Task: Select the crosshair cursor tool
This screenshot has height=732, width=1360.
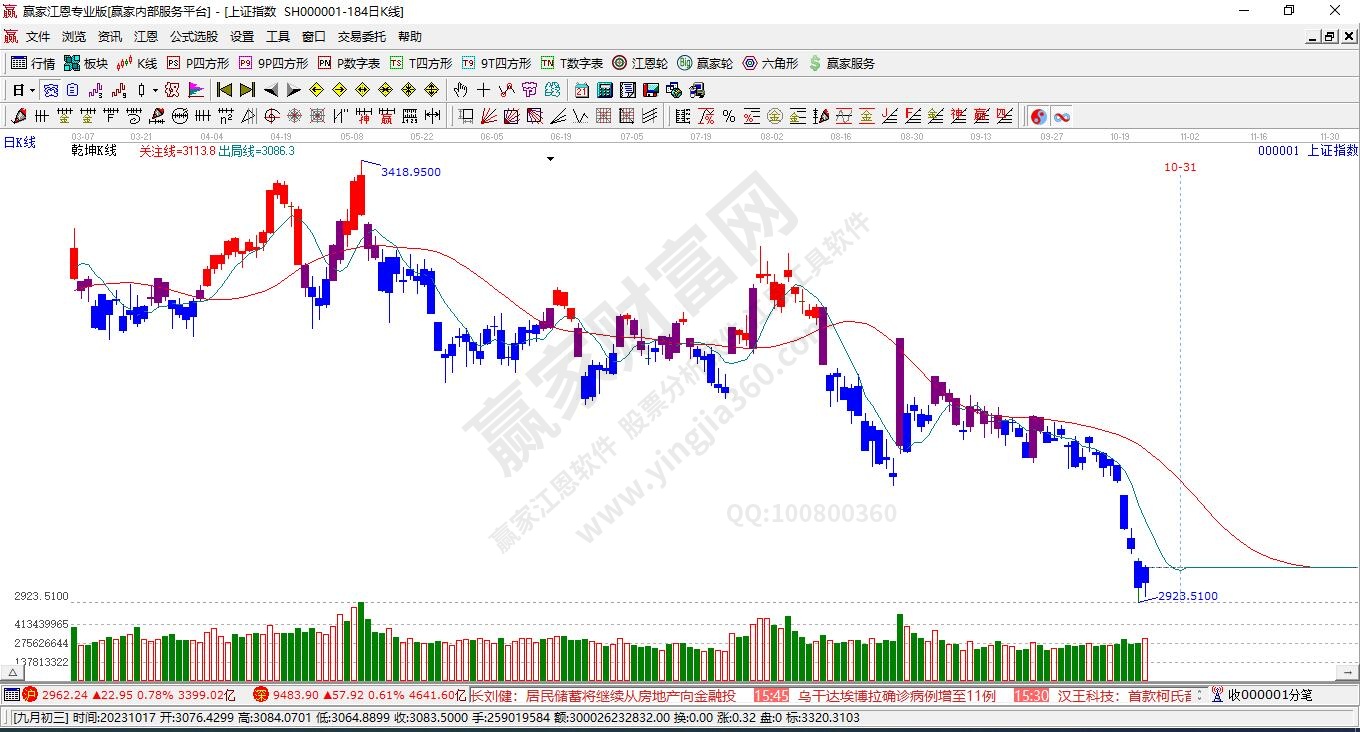Action: pyautogui.click(x=484, y=90)
